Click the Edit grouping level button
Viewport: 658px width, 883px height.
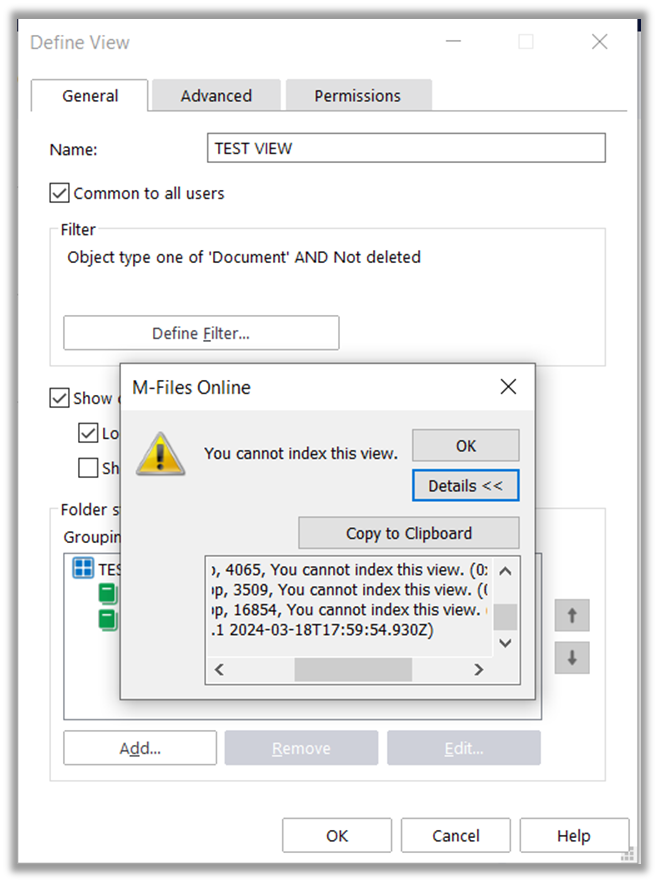[464, 748]
